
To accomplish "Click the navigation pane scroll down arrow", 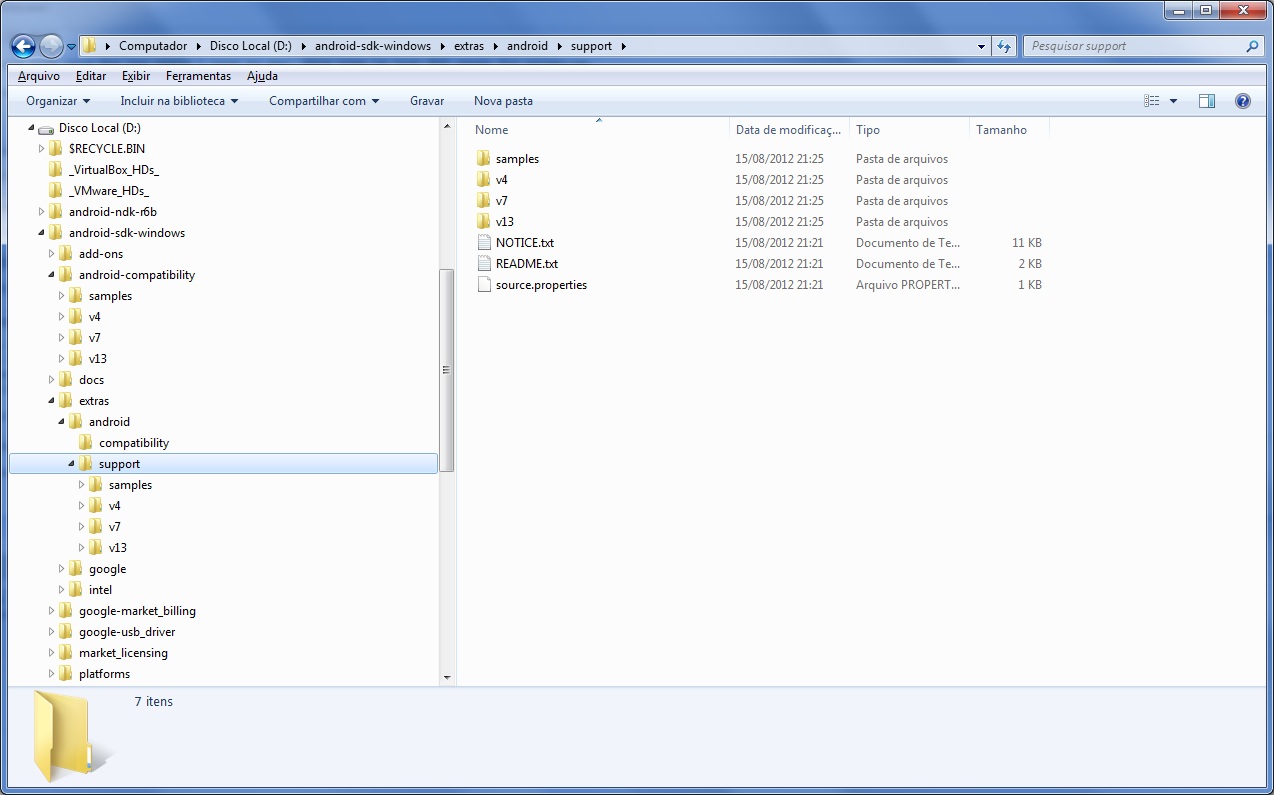I will (446, 677).
